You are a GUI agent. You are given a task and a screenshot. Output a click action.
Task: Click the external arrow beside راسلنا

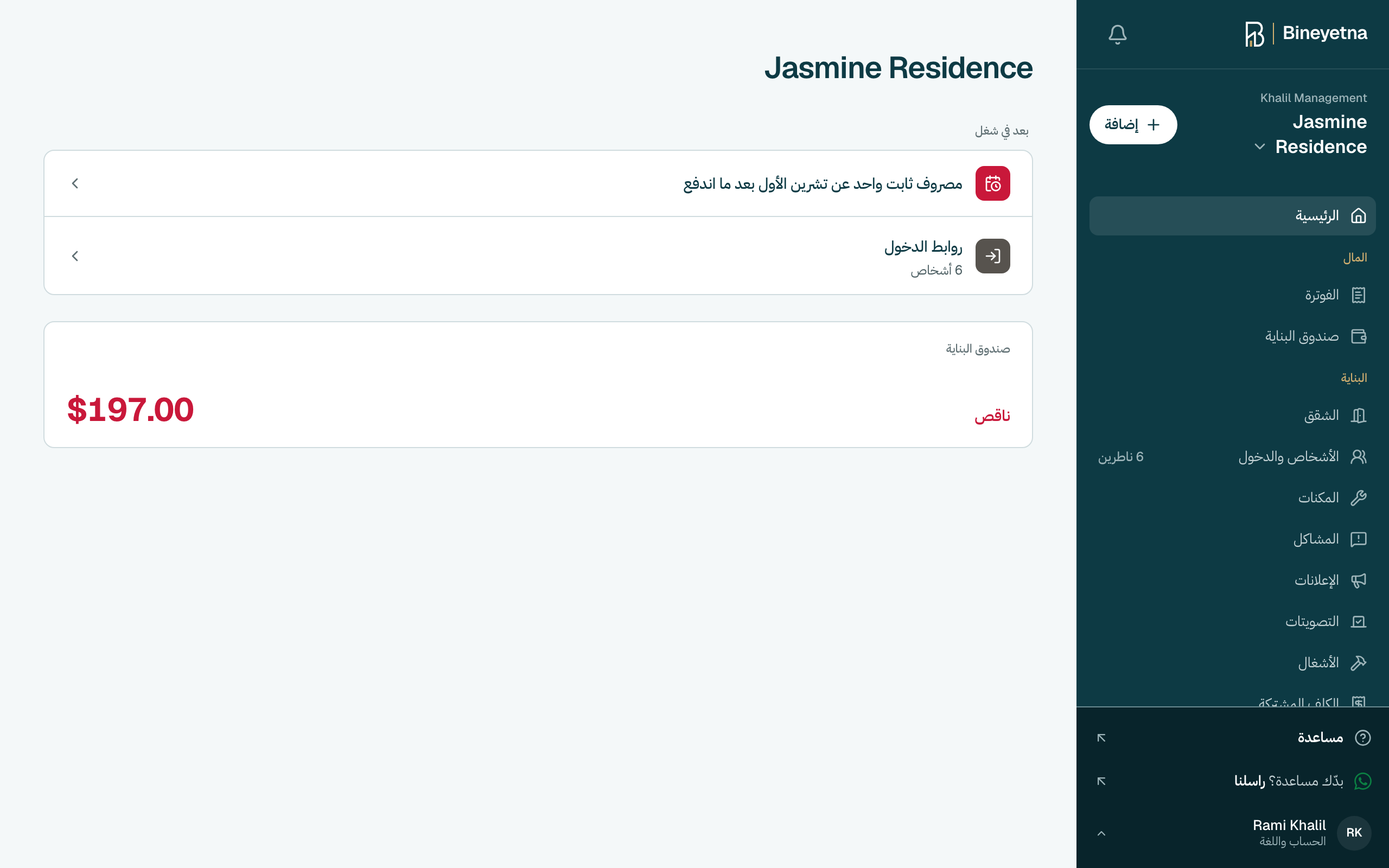[x=1101, y=781]
